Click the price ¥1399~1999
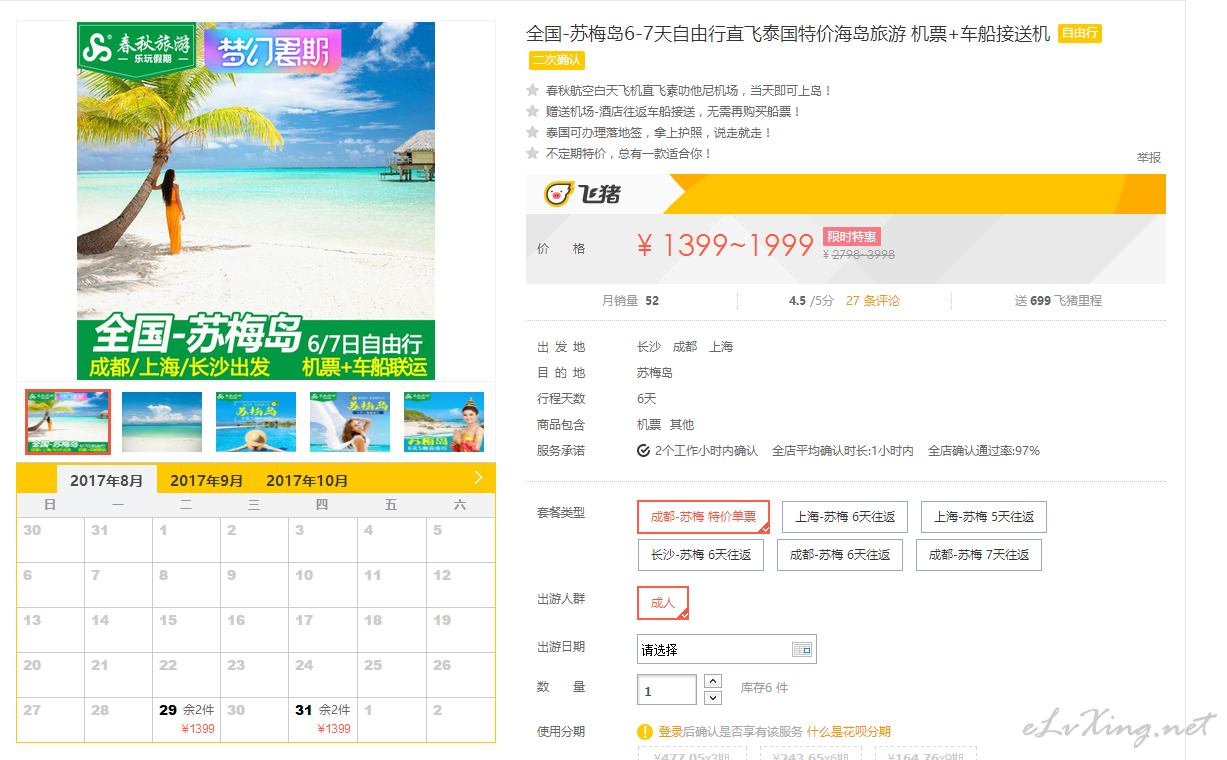1227x760 pixels. (725, 246)
